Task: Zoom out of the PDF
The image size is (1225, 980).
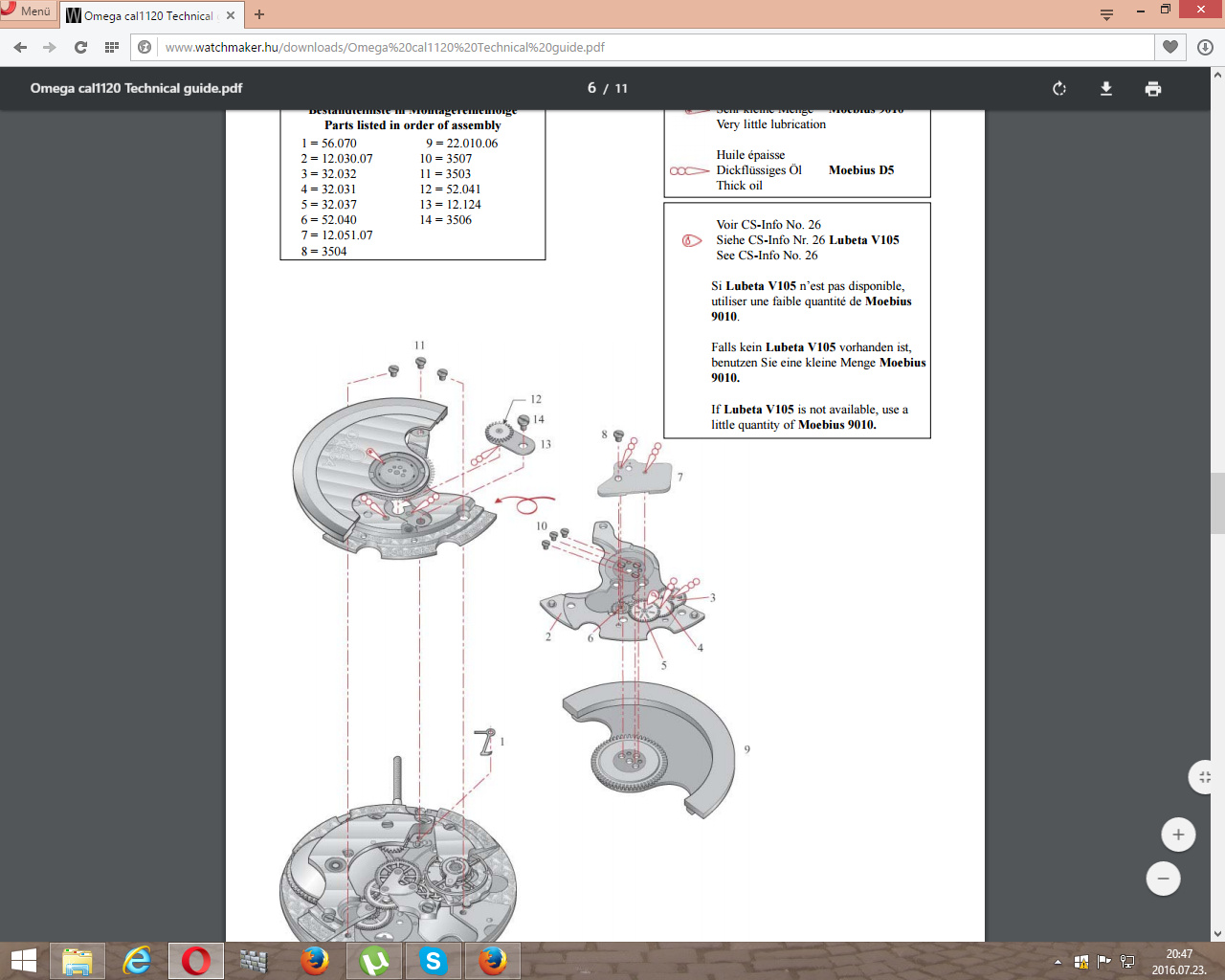Action: coord(1164,879)
